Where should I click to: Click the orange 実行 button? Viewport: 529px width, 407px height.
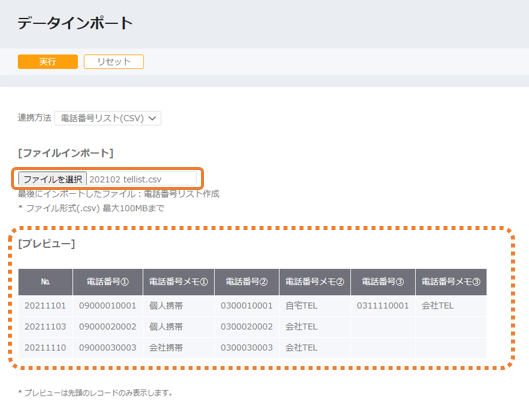[48, 62]
